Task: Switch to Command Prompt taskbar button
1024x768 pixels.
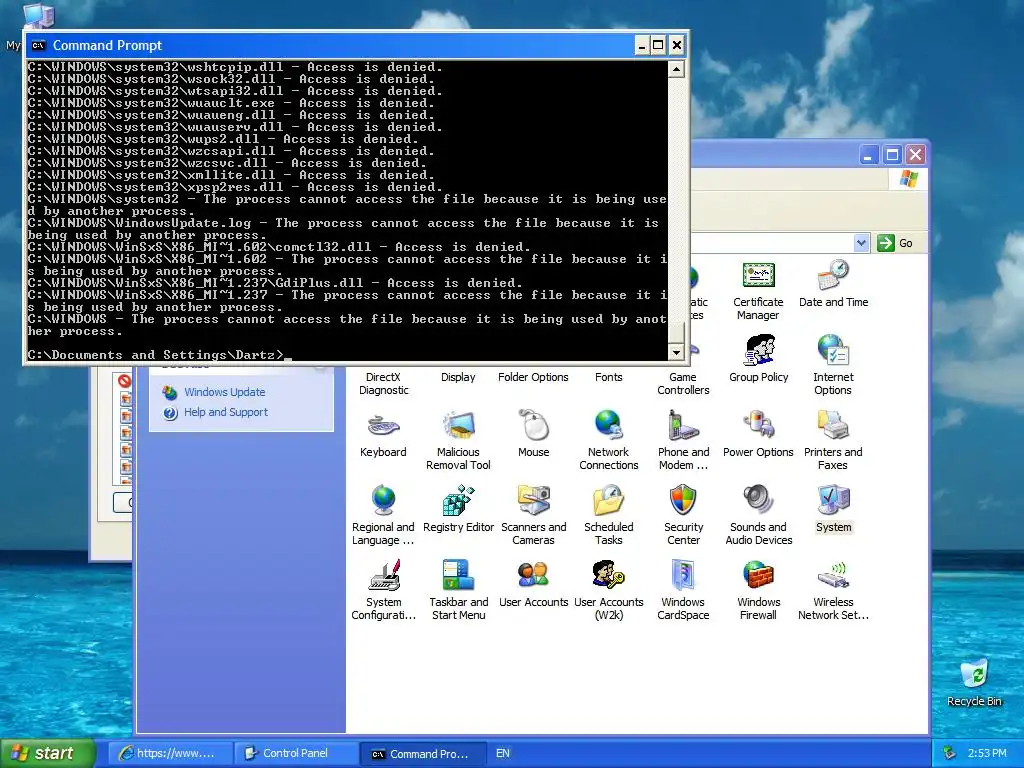Action: (x=423, y=754)
